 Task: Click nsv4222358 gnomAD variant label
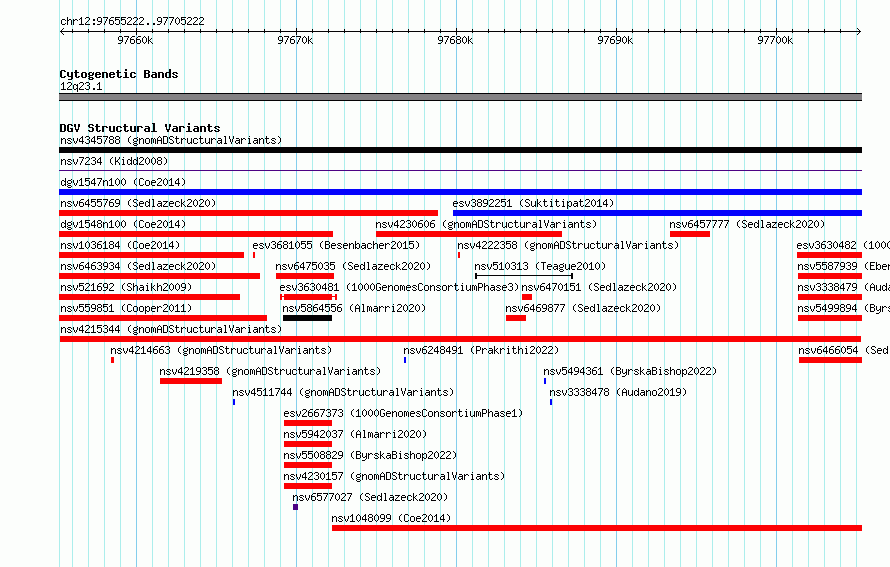568,245
